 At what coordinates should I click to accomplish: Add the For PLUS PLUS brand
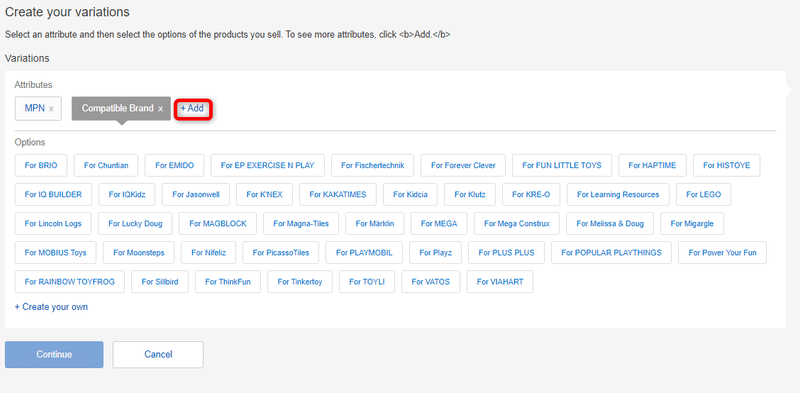[x=506, y=253]
